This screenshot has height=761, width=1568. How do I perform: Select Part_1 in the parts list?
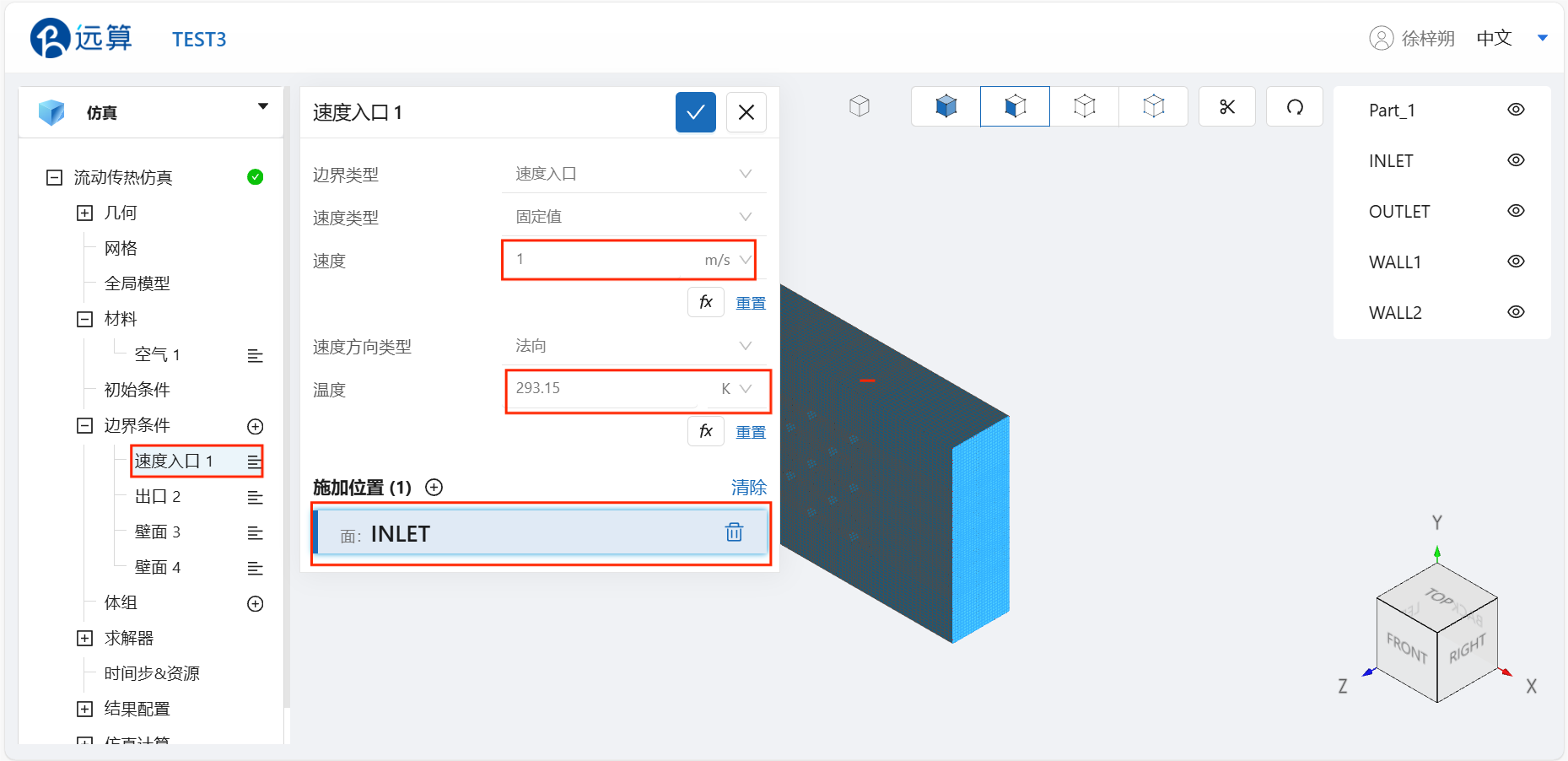tap(1392, 111)
